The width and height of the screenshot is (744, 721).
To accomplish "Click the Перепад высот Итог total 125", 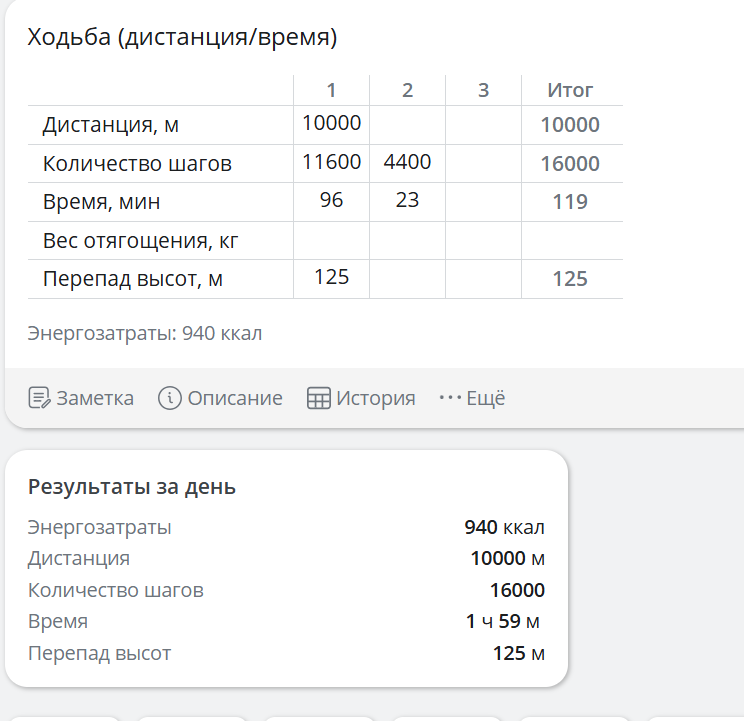I will 570,279.
